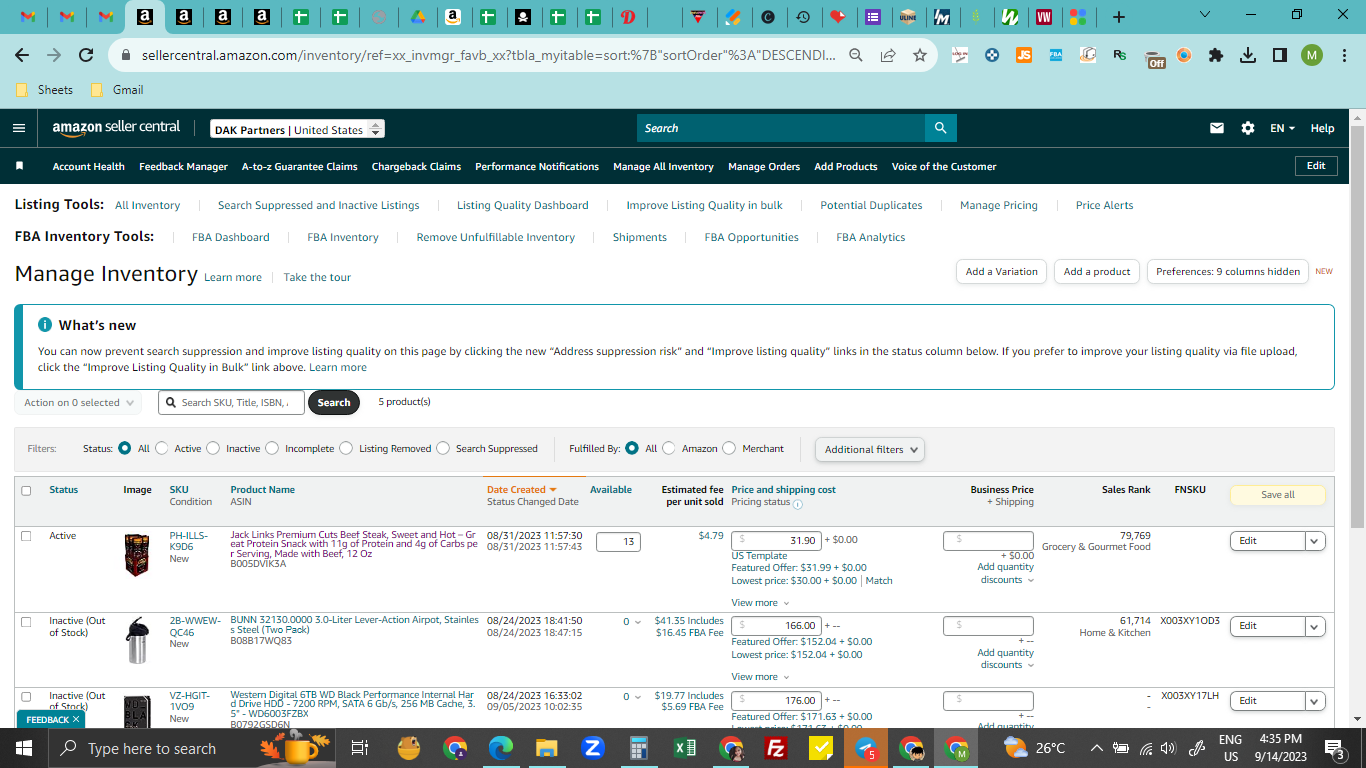Open the Listing Quality Dashboard
This screenshot has height=768, width=1366.
point(523,205)
